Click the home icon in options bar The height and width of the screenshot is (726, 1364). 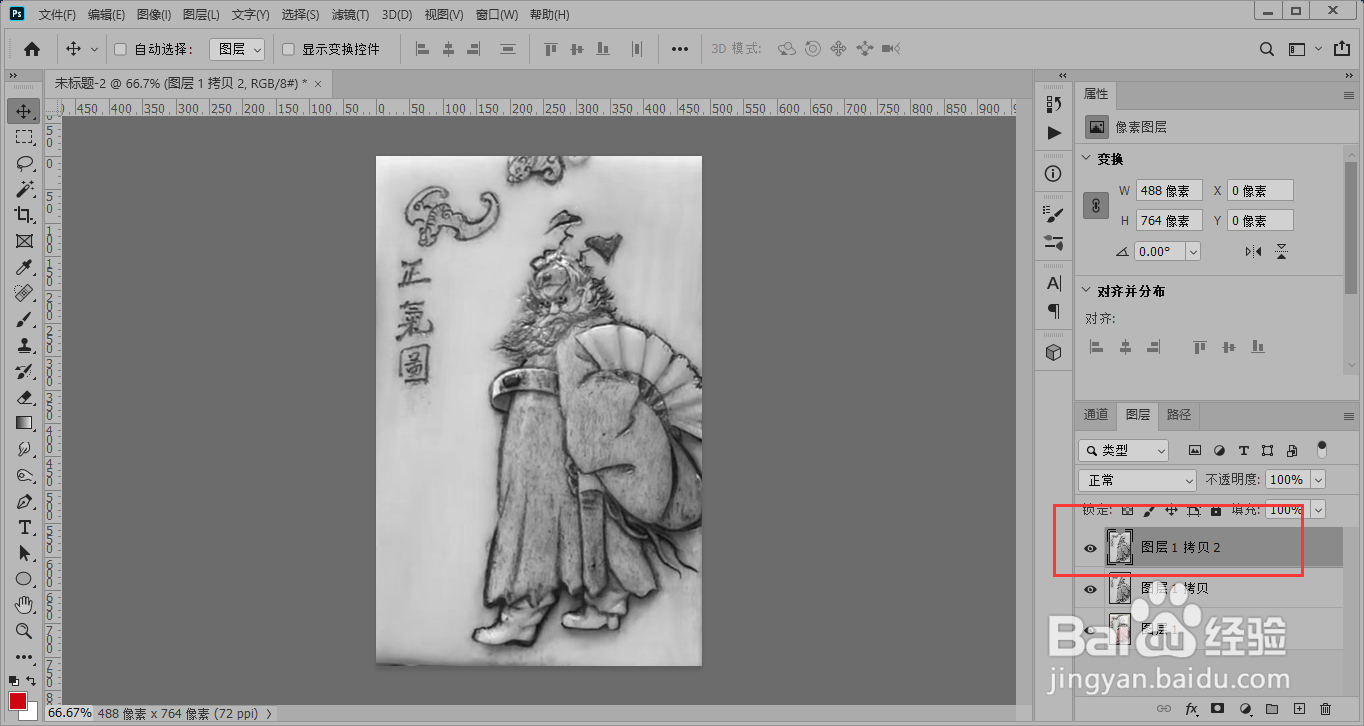[x=32, y=49]
